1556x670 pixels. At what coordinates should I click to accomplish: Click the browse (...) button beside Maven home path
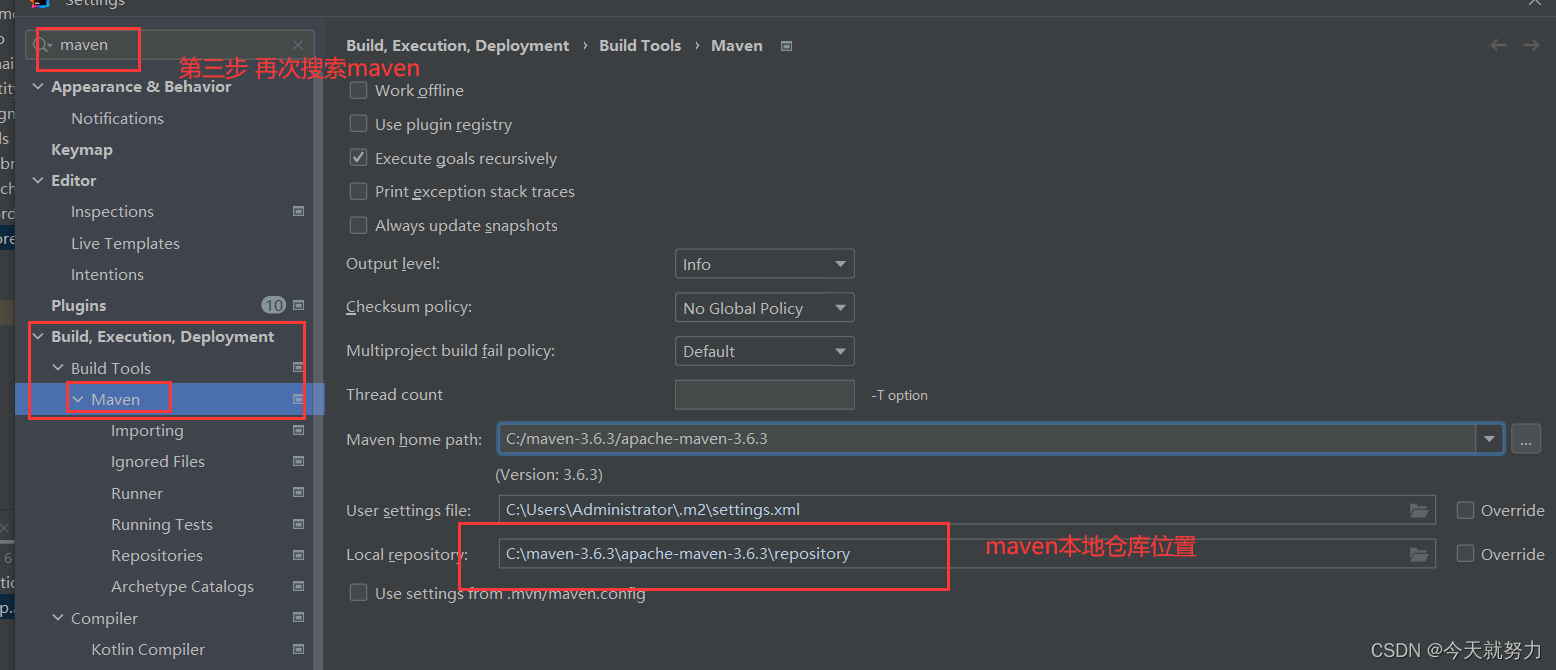[1525, 439]
